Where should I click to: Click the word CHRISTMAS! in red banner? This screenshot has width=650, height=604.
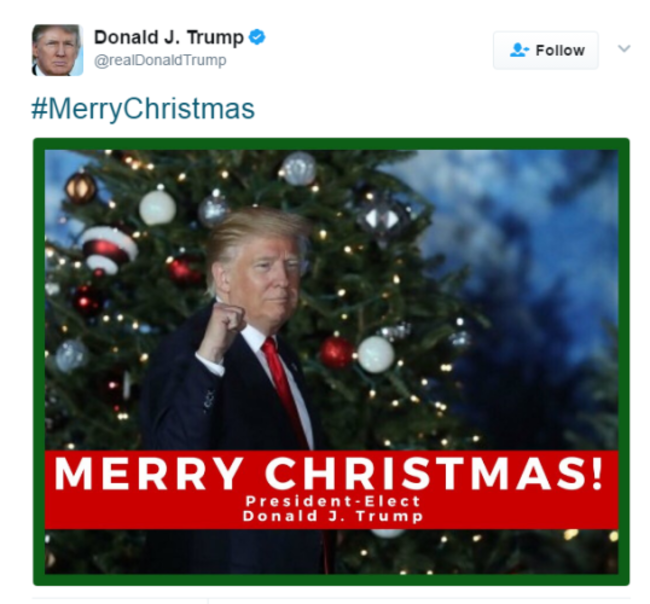click(434, 474)
